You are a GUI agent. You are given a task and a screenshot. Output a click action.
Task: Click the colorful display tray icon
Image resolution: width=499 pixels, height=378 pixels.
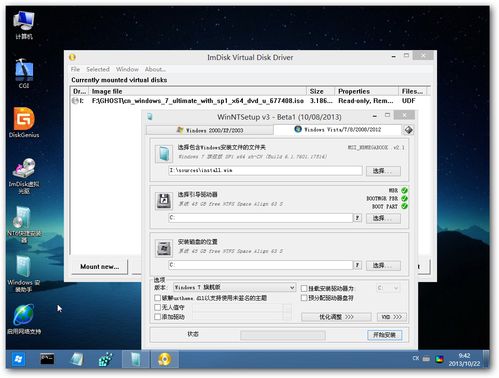point(440,359)
